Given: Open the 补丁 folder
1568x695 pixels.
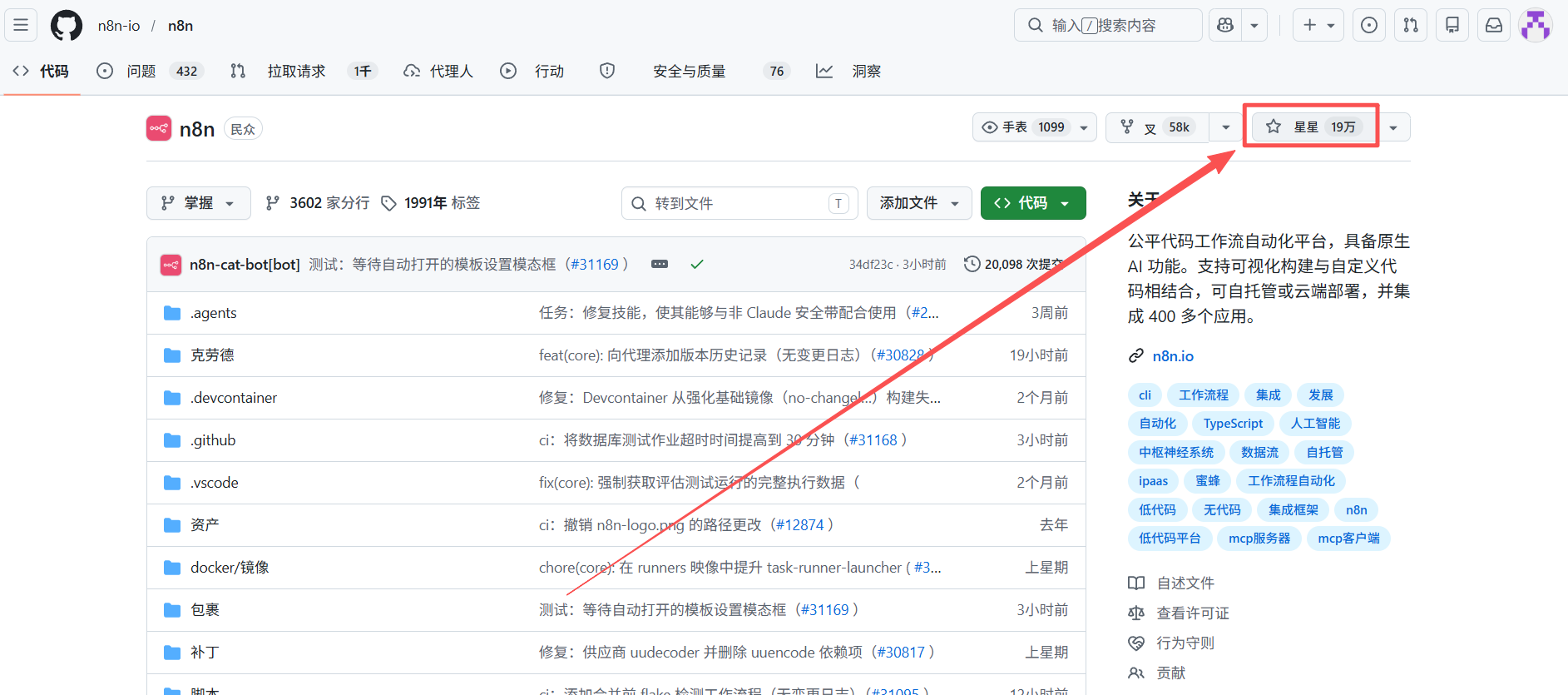Looking at the screenshot, I should 205,653.
